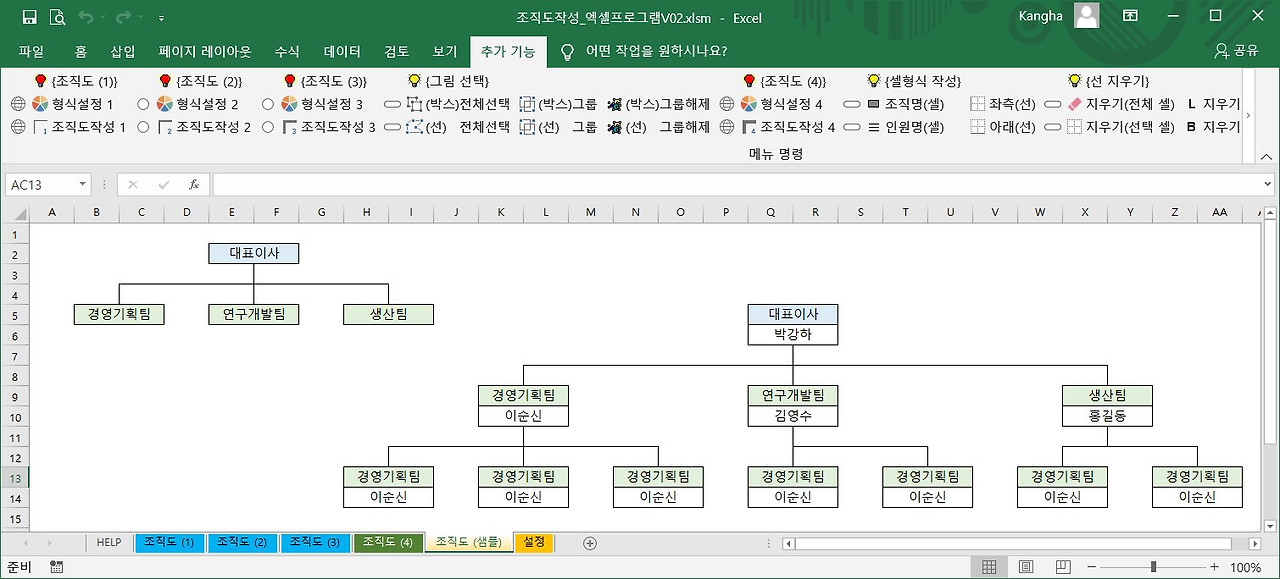Image resolution: width=1280 pixels, height=579 pixels.
Task: Open Customize Quick Access Toolbar dropdown
Action: click(162, 18)
